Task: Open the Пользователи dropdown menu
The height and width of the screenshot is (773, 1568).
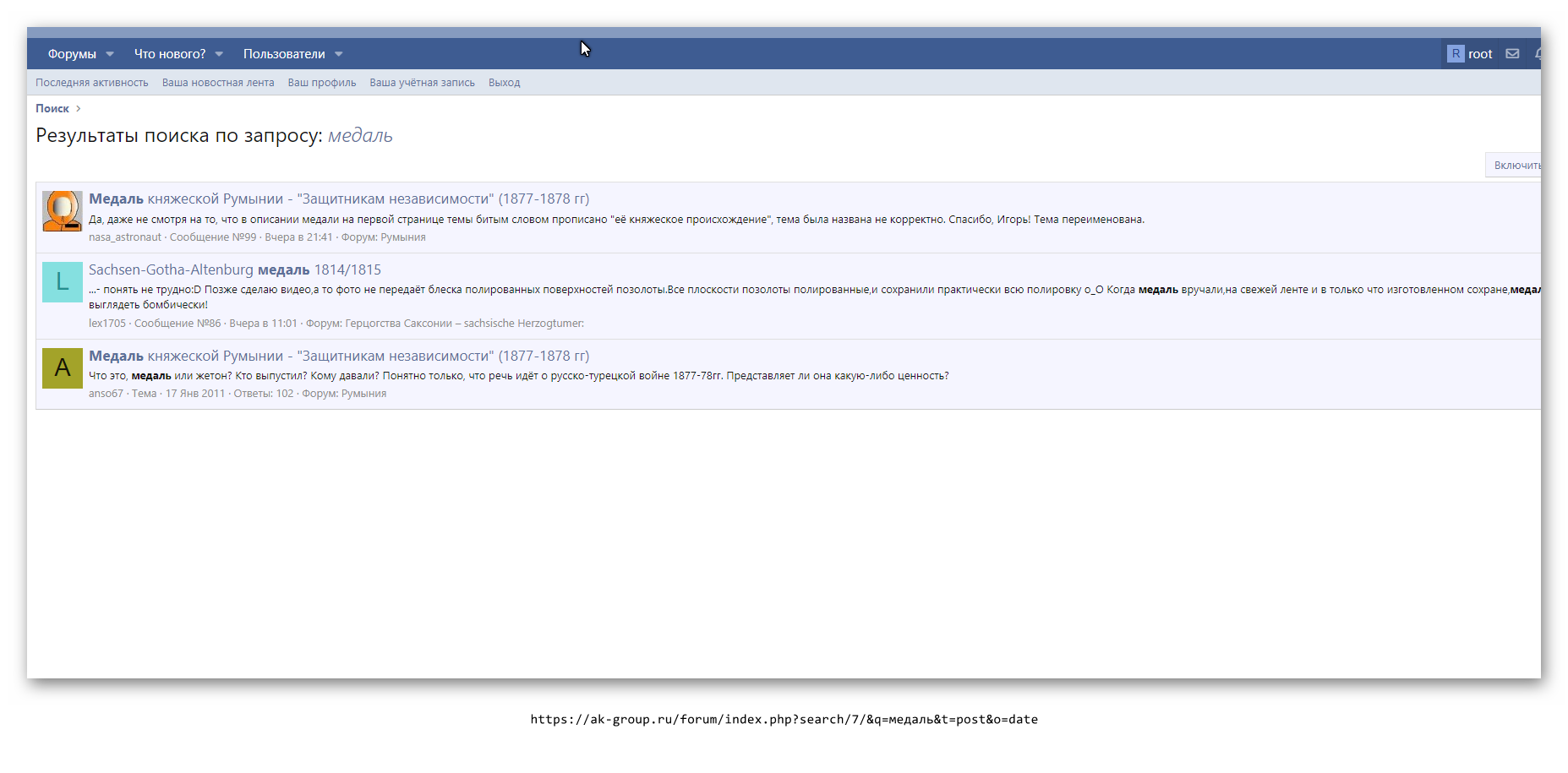Action: tap(338, 53)
